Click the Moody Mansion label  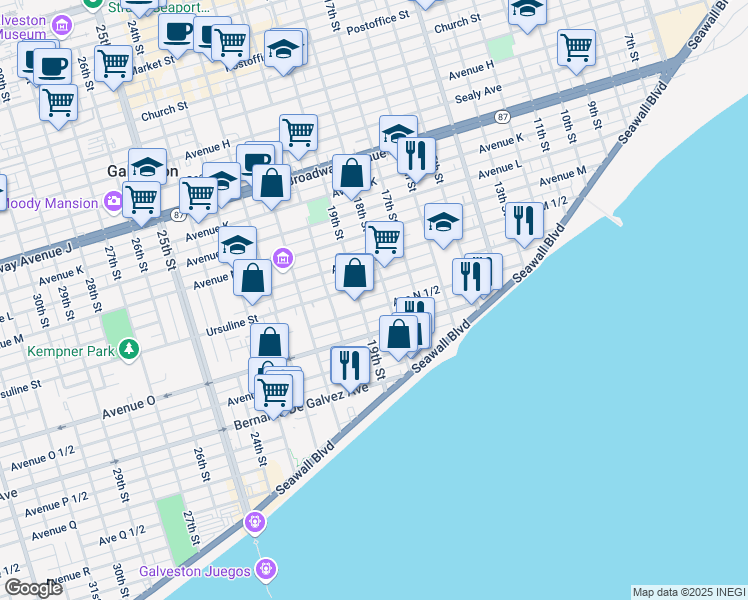click(x=52, y=204)
